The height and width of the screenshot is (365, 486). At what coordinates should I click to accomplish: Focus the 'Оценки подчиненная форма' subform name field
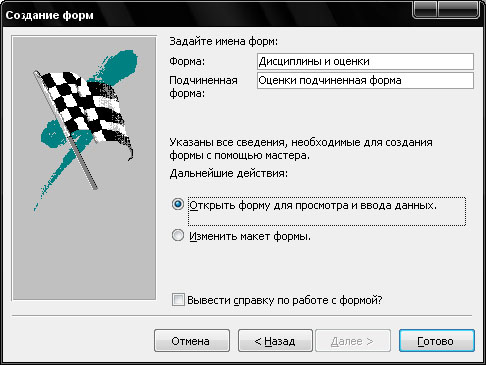coord(365,80)
